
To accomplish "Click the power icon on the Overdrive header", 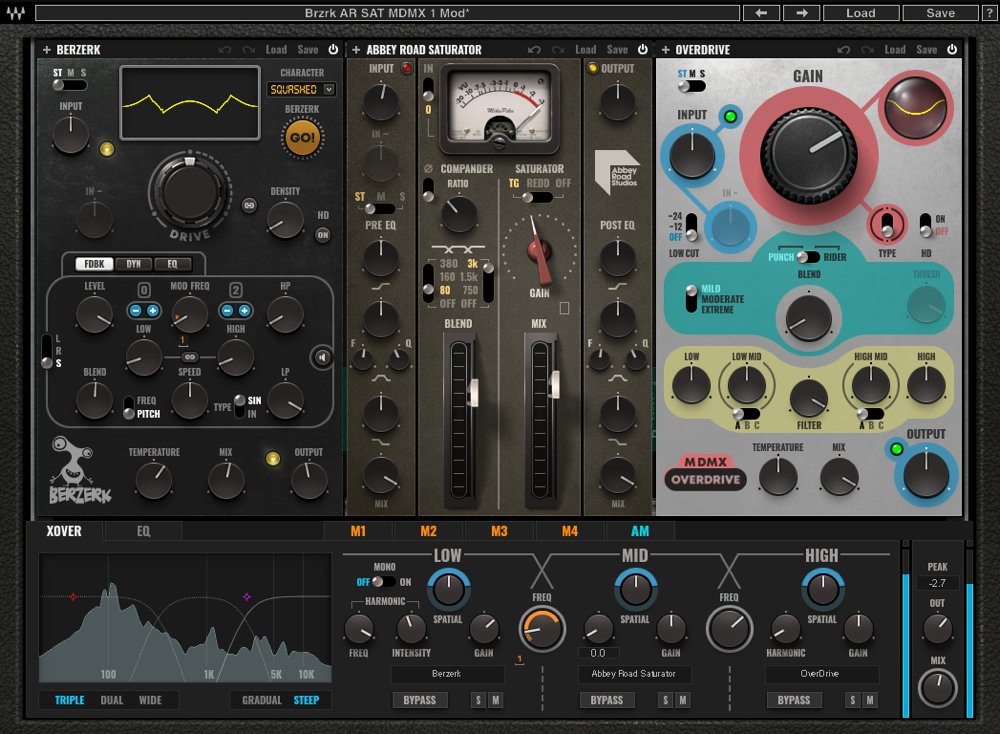I will click(952, 49).
